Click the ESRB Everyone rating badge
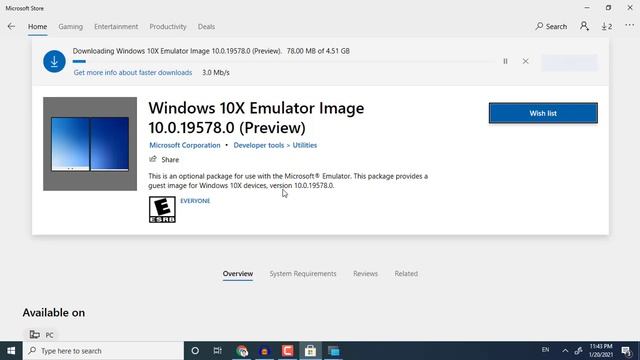640x360 pixels. [162, 209]
